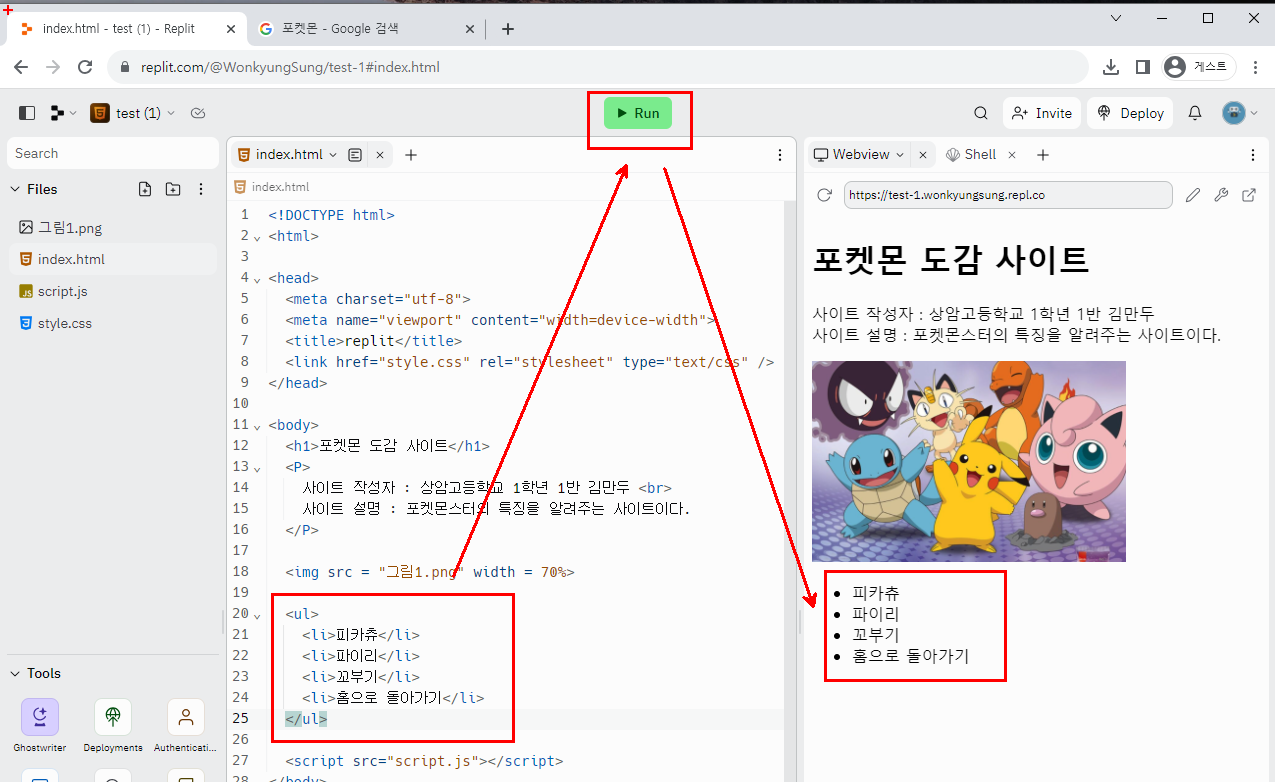Open the Replit home menu icon
The height and width of the screenshot is (782, 1275).
63,113
